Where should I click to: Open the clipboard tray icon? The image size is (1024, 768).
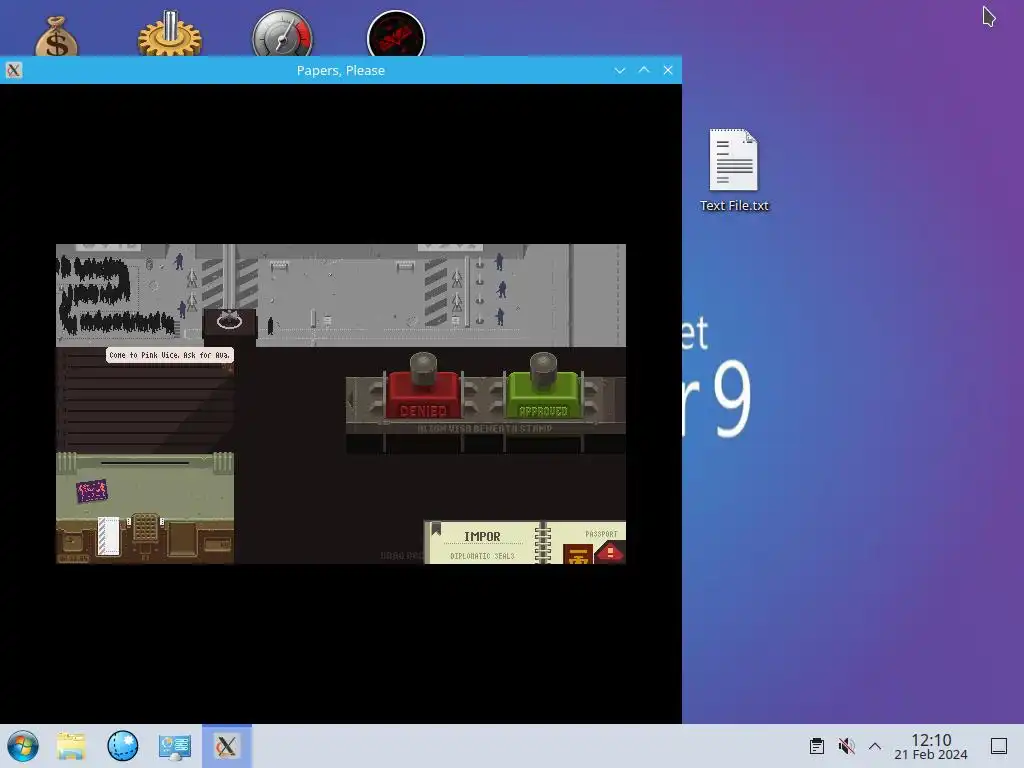pyautogui.click(x=816, y=746)
